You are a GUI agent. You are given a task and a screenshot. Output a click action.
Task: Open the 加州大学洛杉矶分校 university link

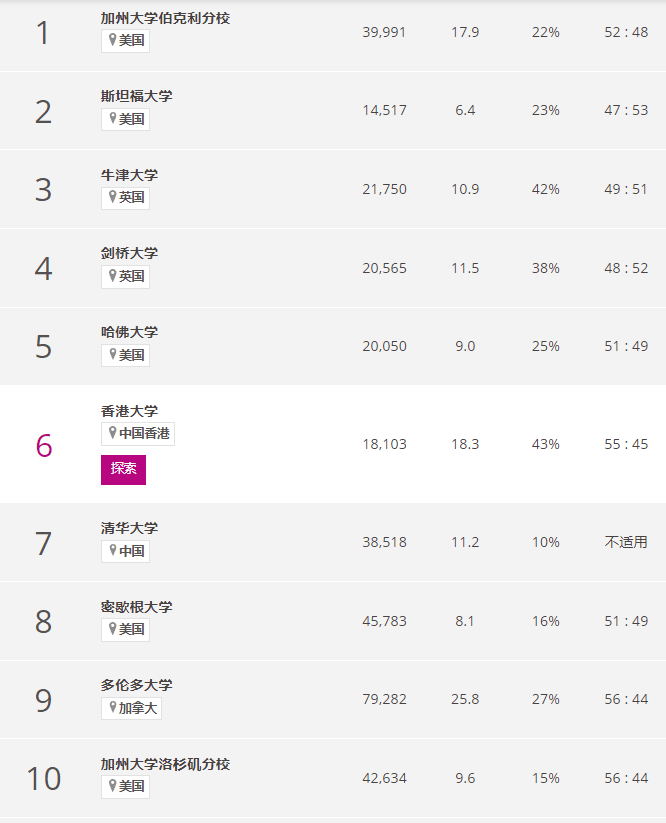165,764
